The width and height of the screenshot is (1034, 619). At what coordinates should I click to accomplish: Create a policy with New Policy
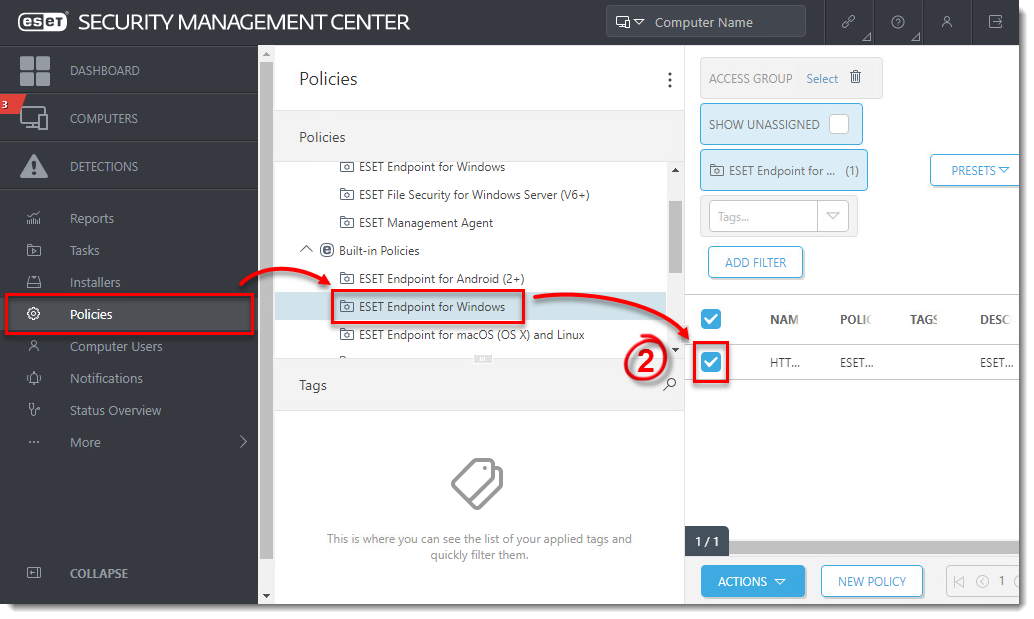872,581
